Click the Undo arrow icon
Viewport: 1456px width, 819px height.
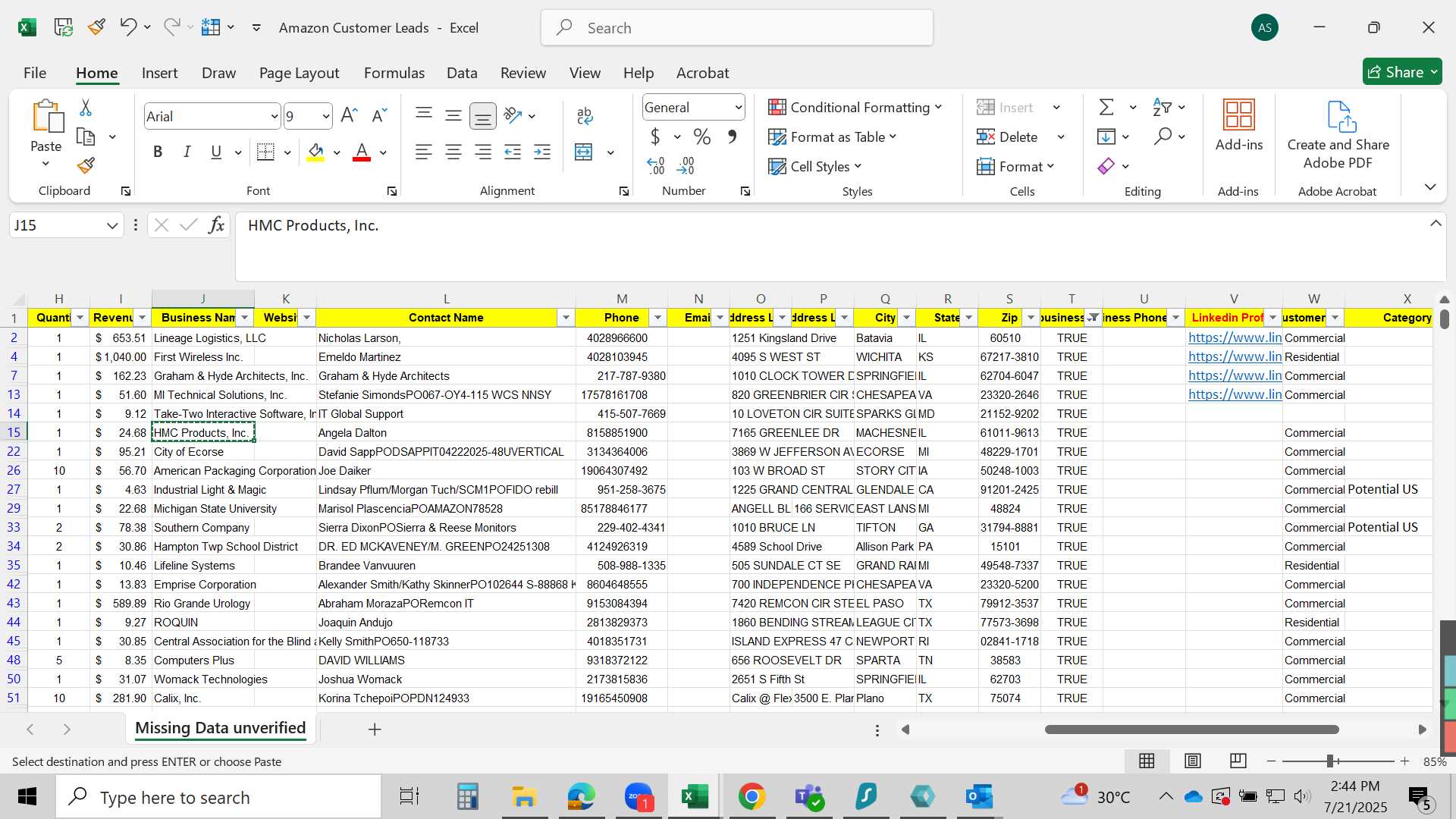click(127, 27)
